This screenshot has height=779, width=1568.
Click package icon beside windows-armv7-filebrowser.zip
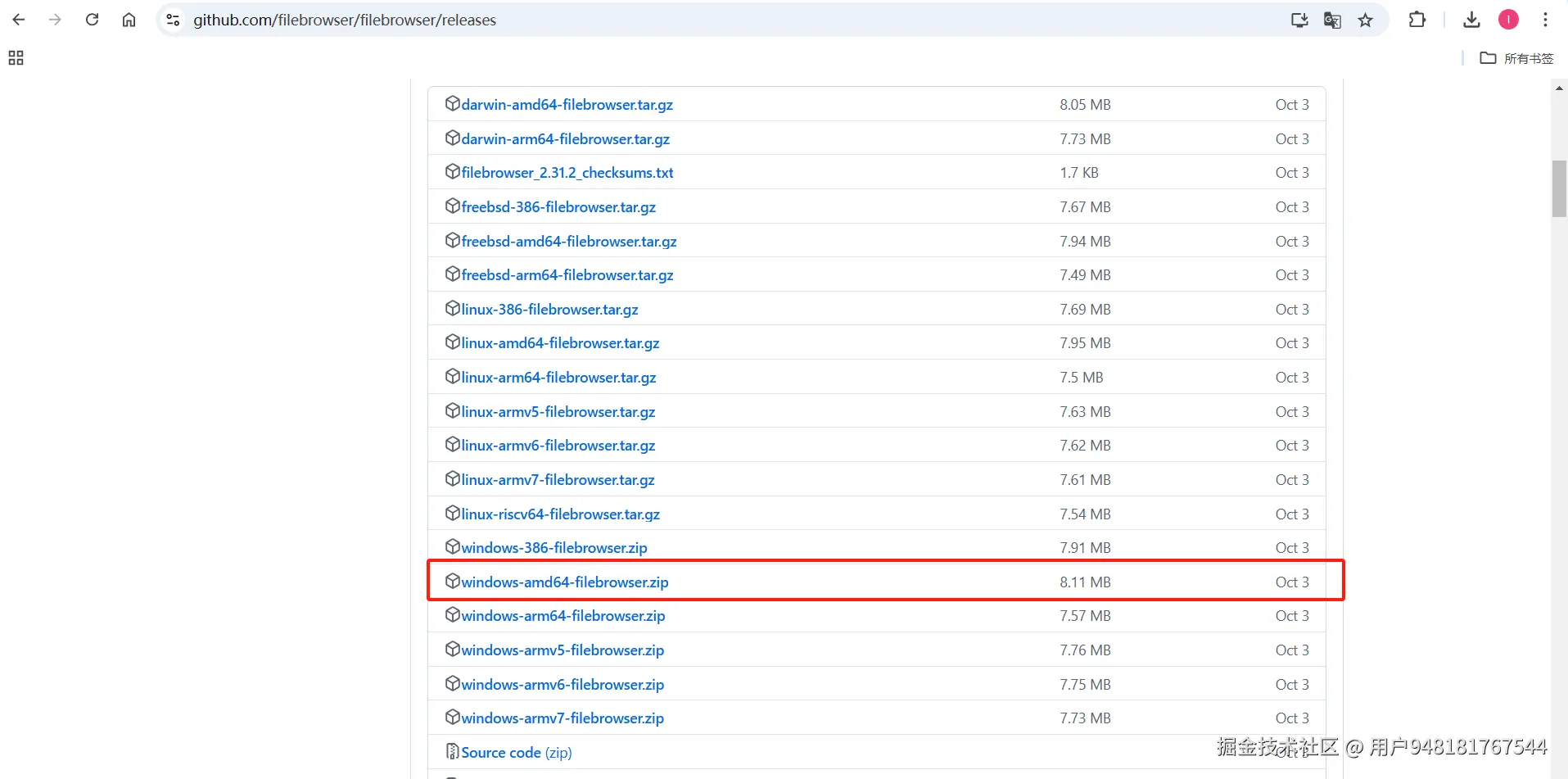point(452,717)
